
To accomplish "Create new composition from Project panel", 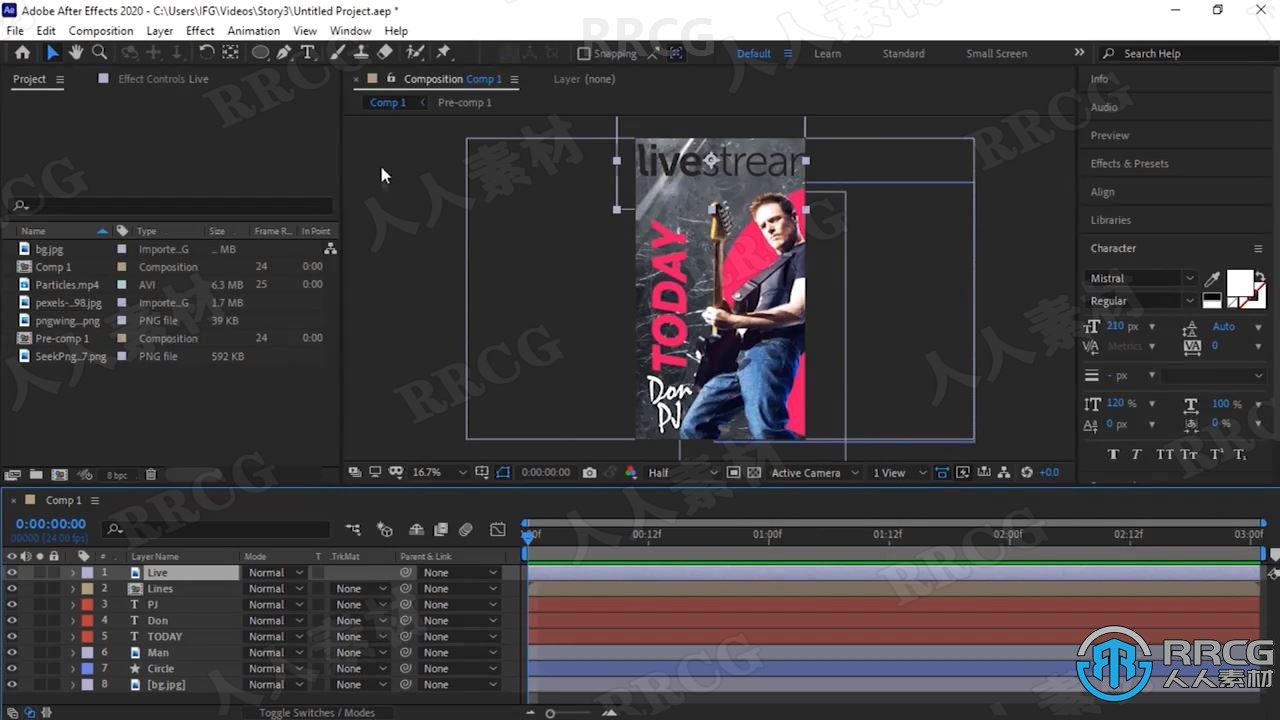I will [60, 475].
